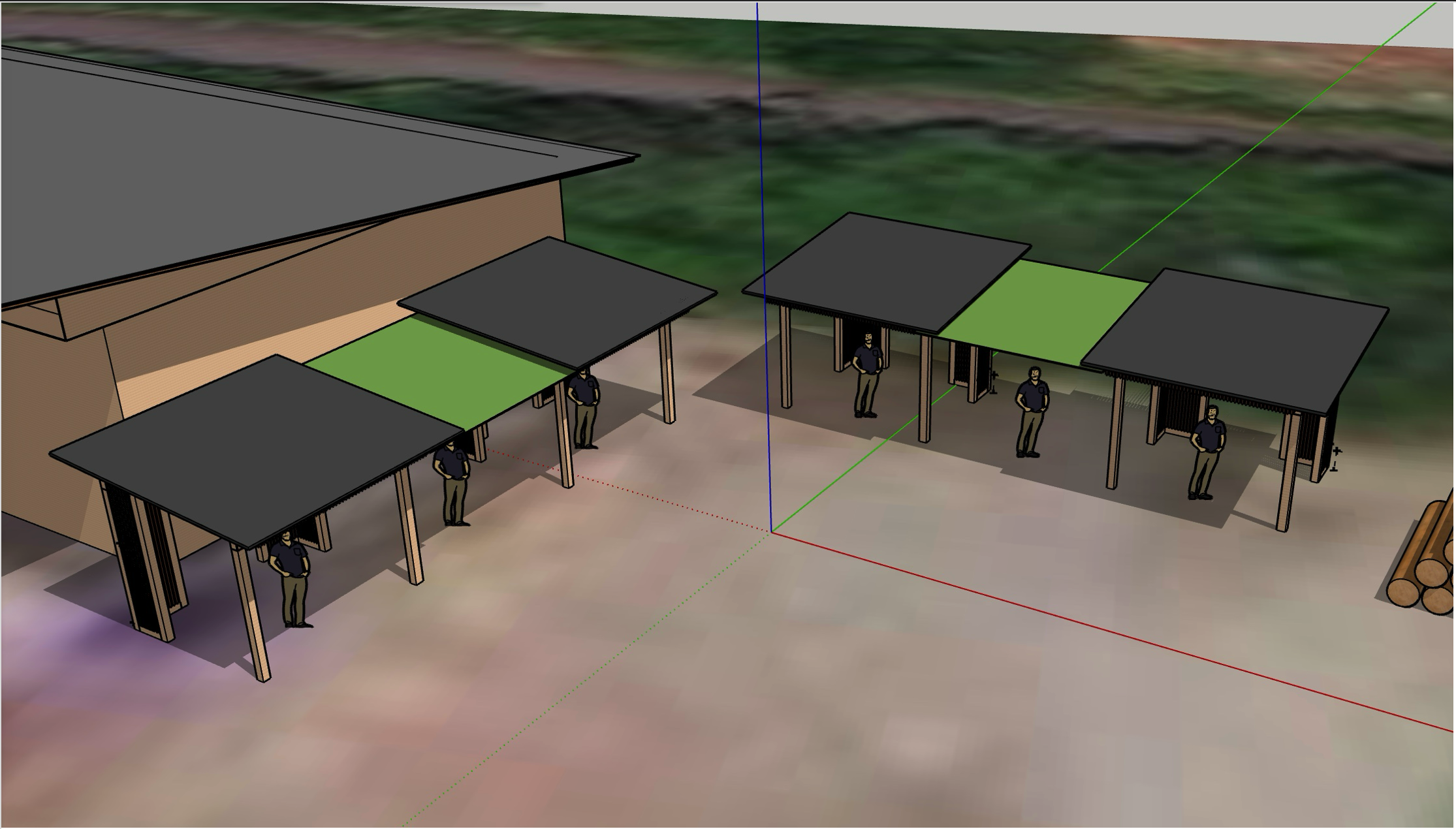
Task: Select the dark canopy roof crossed by the blue axis
Action: click(x=886, y=272)
